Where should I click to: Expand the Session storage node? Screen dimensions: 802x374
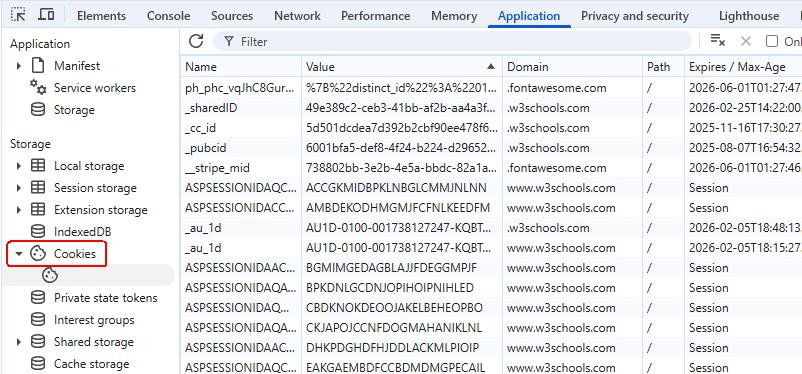[x=19, y=188]
